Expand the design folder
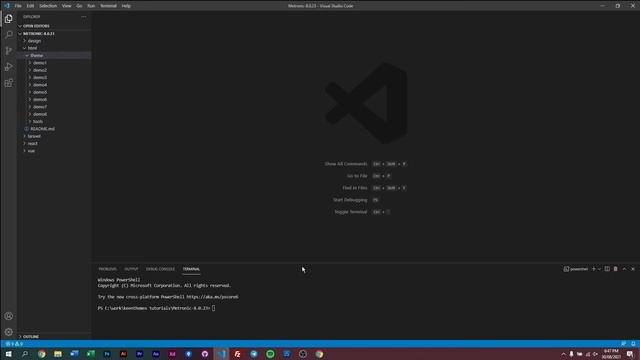The height and width of the screenshot is (360, 640). point(54,41)
